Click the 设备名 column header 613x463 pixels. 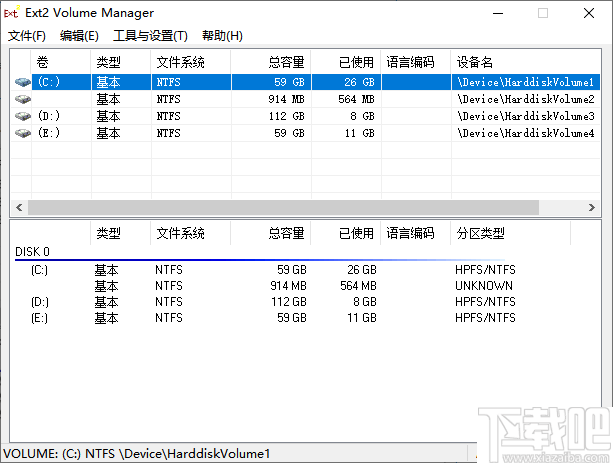tap(526, 62)
